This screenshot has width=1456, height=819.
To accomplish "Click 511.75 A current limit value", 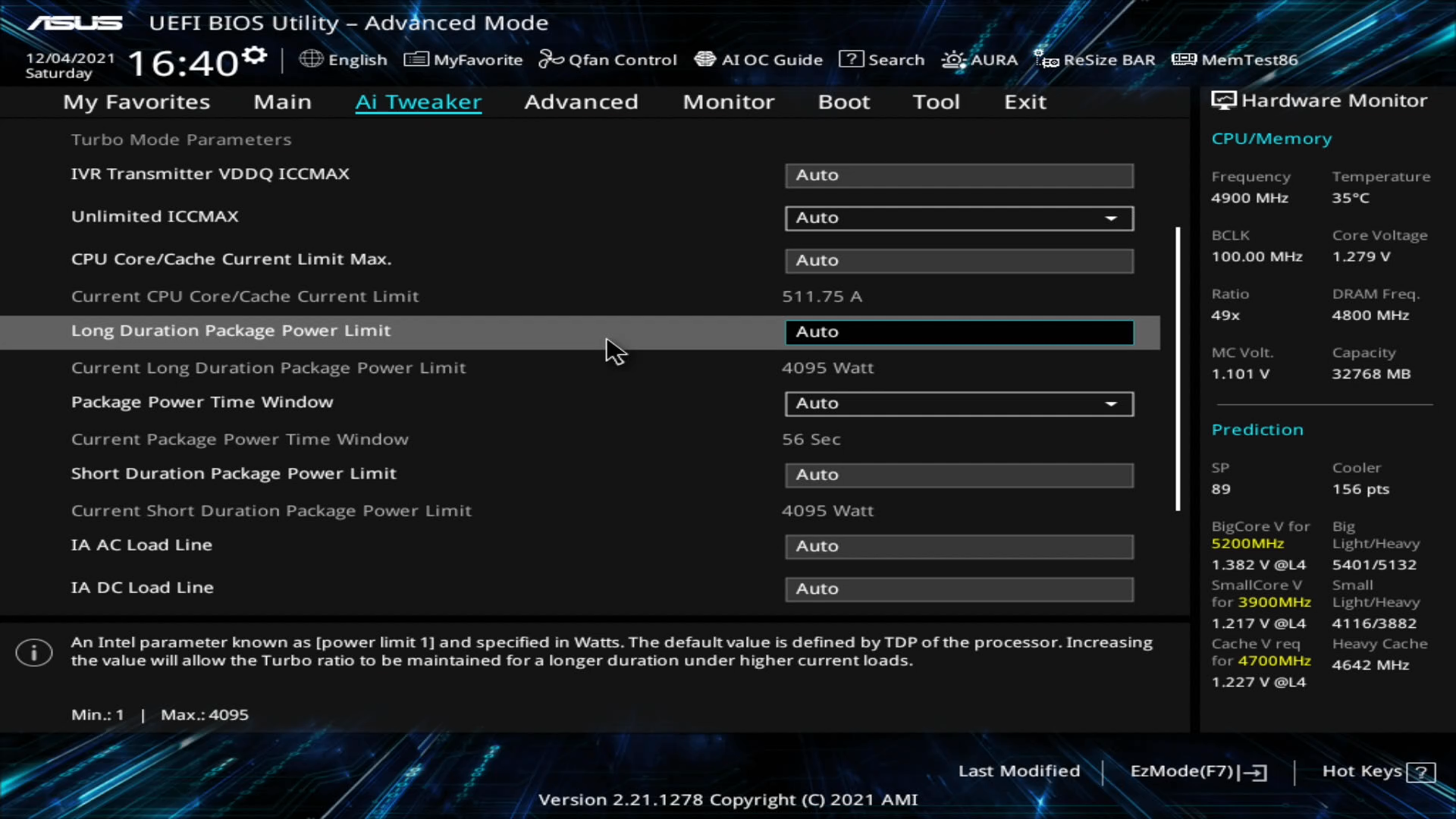I will [822, 297].
